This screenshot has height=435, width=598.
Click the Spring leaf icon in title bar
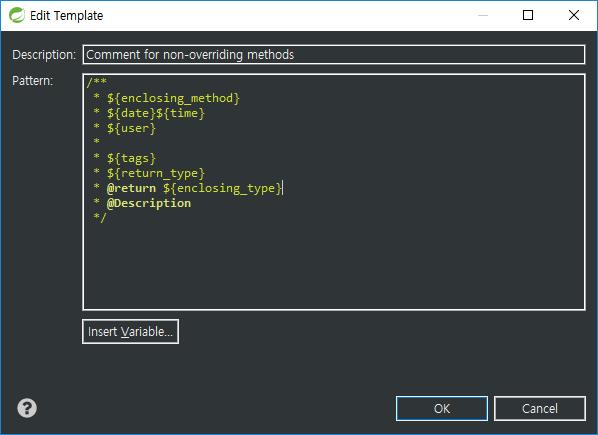(16, 15)
